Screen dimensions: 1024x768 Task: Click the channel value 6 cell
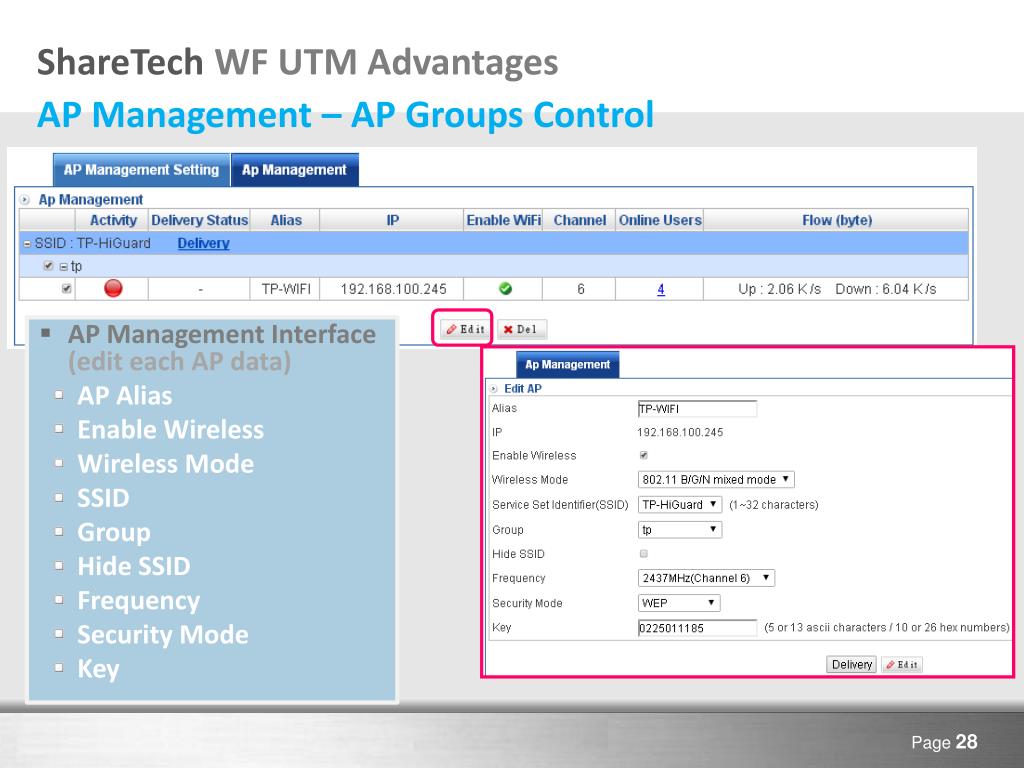click(x=580, y=289)
